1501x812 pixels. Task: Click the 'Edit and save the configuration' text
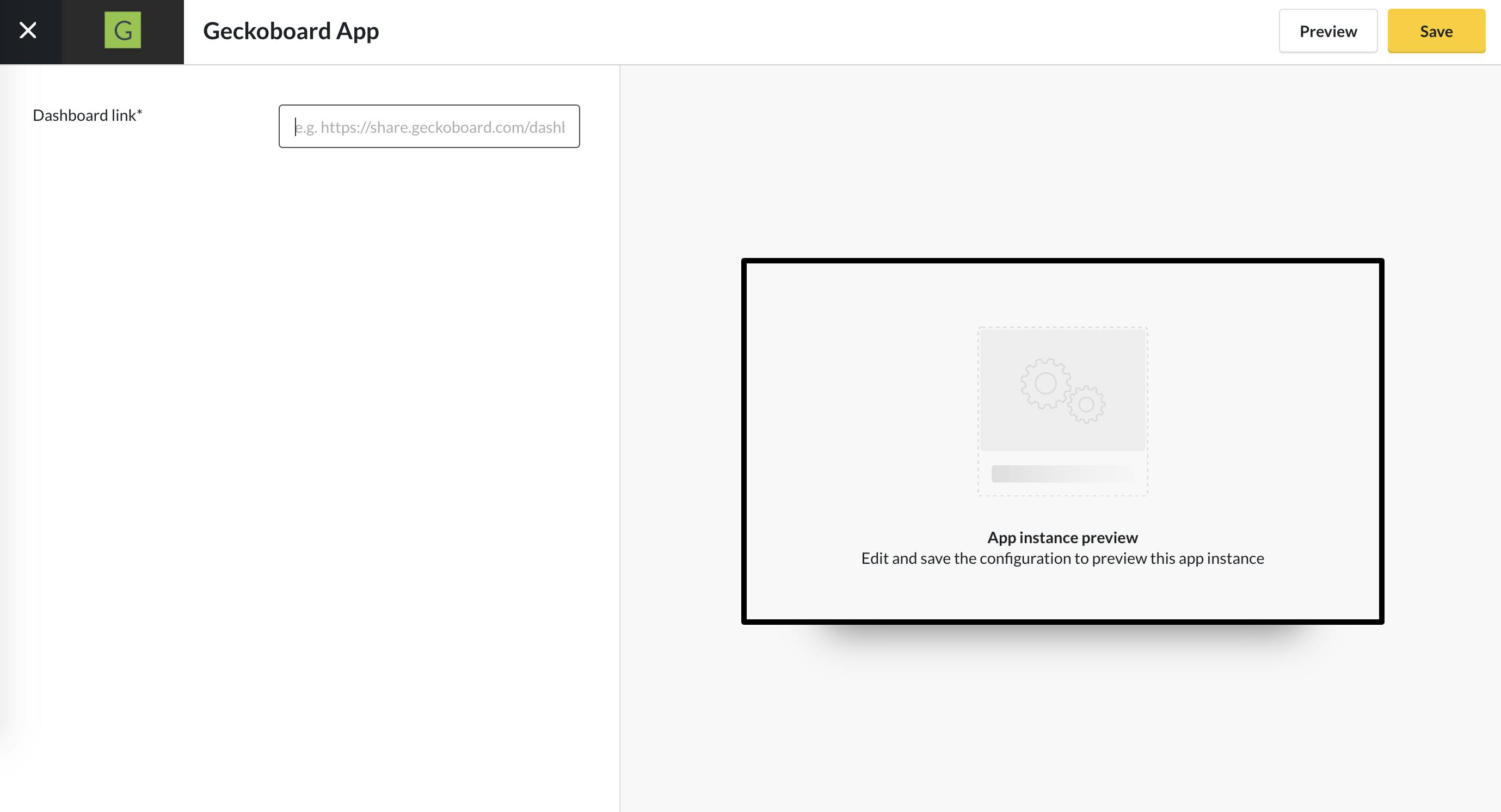tap(1062, 558)
